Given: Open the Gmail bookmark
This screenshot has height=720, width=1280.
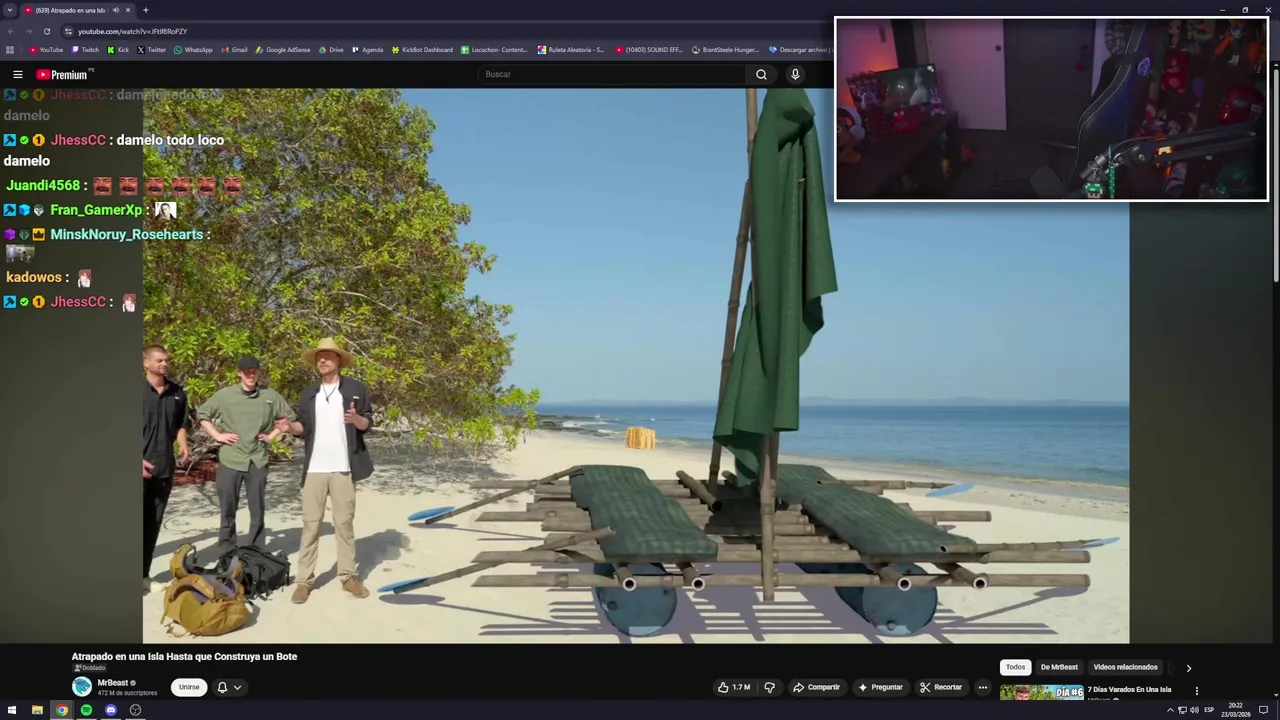Looking at the screenshot, I should point(234,50).
